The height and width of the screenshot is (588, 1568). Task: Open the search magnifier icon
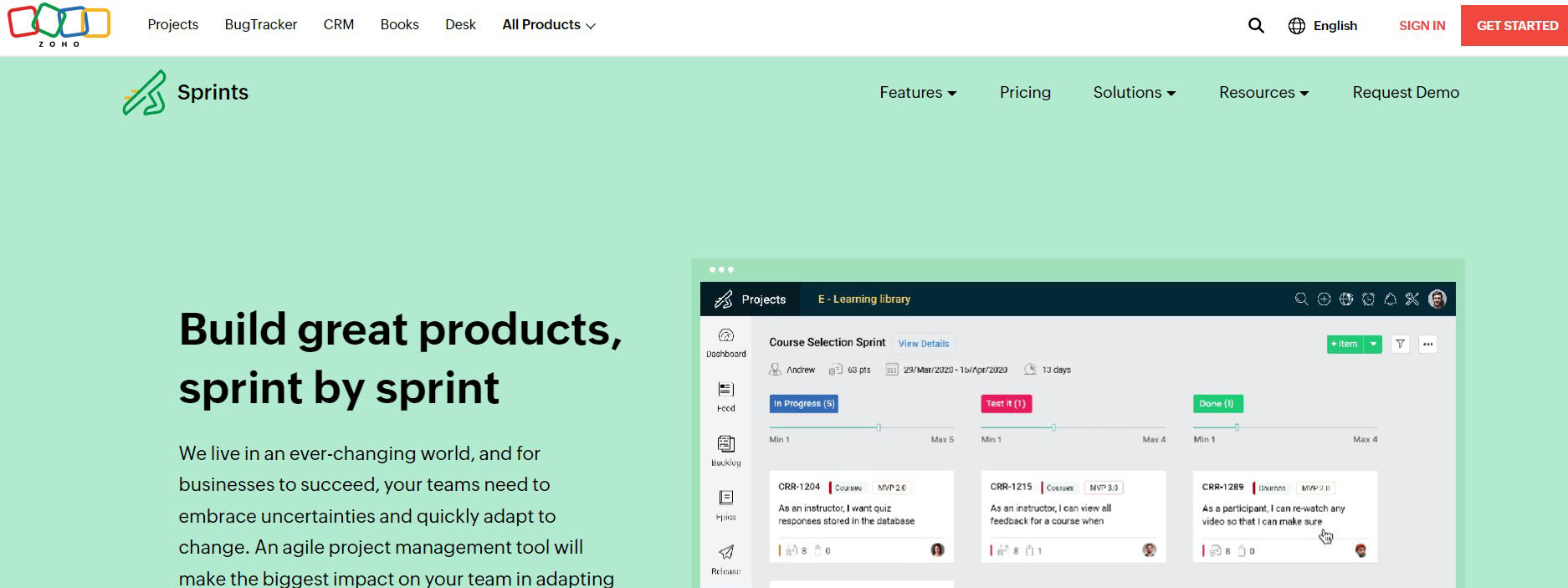click(x=1256, y=25)
